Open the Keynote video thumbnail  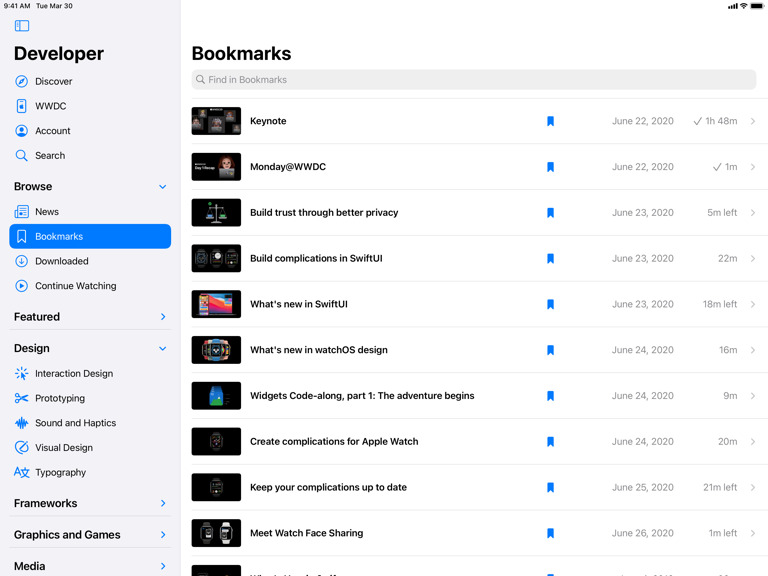(216, 121)
